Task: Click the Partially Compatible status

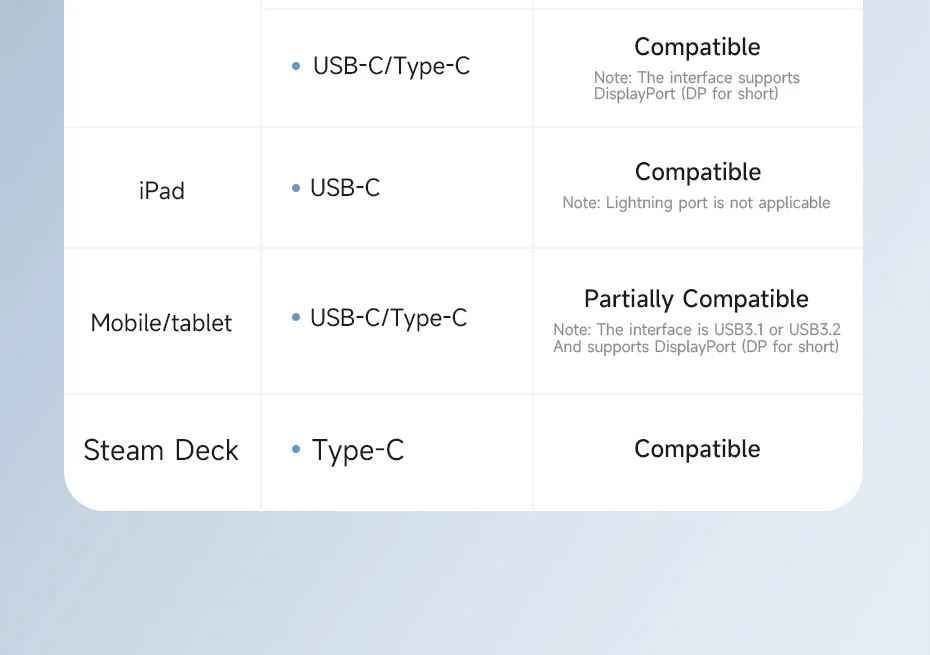Action: 696,299
